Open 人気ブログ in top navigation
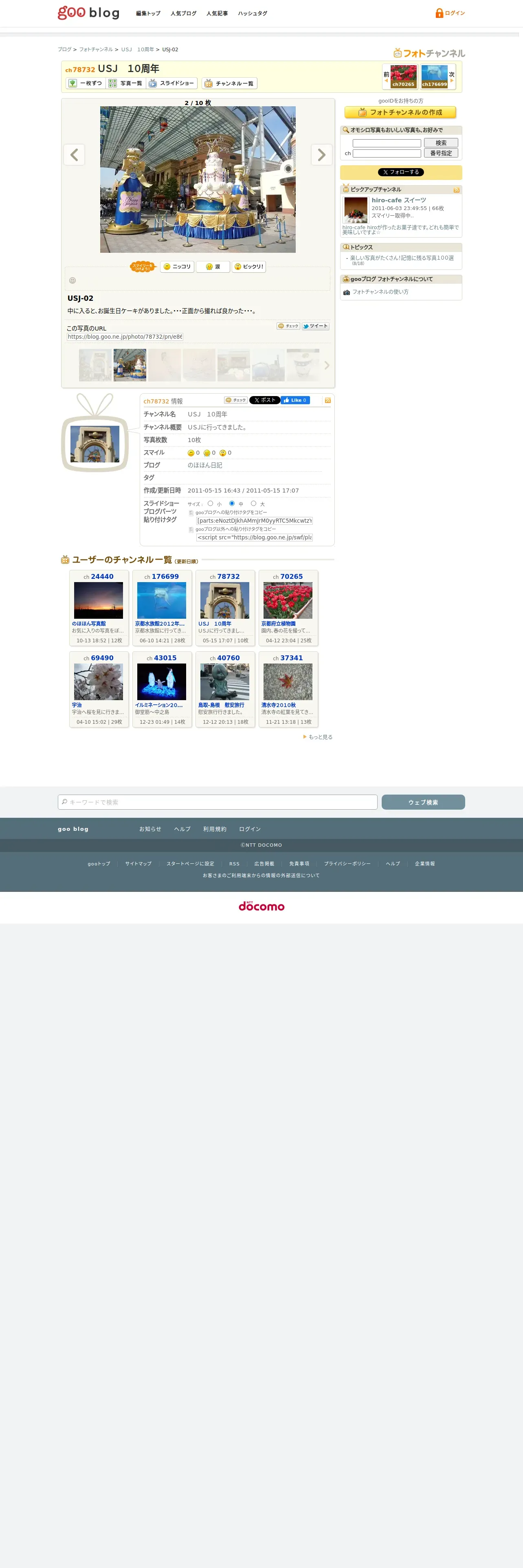523x1568 pixels. coord(183,13)
